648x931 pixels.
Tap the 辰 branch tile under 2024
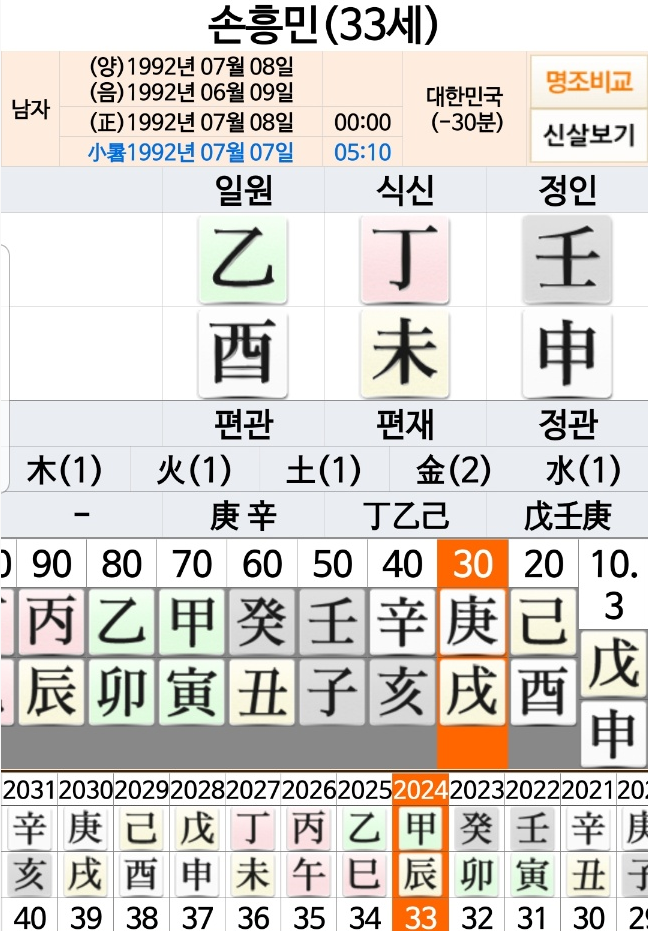click(x=421, y=874)
